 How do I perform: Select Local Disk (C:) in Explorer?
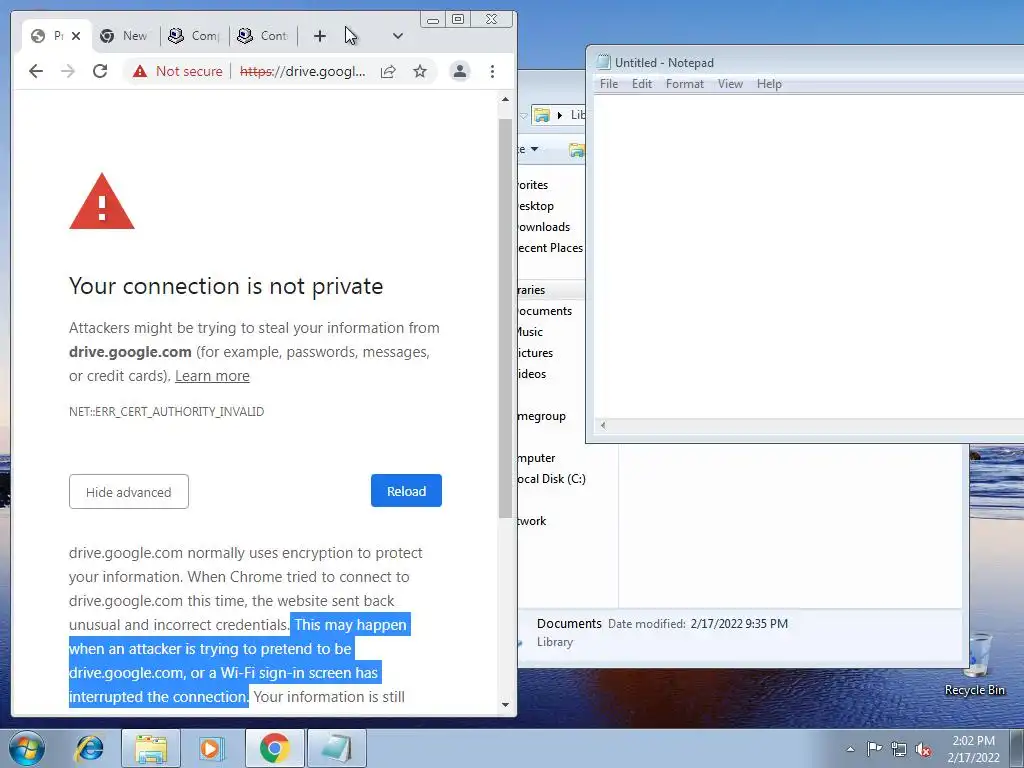[x=552, y=479]
